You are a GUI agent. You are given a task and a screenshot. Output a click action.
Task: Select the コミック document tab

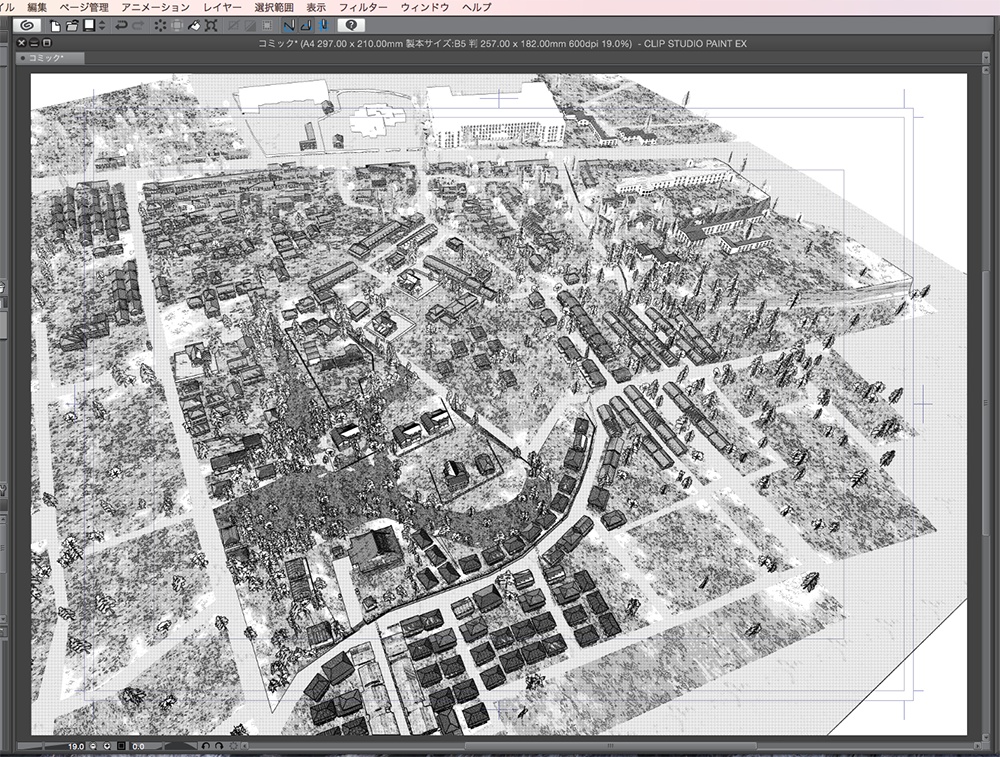pyautogui.click(x=45, y=57)
